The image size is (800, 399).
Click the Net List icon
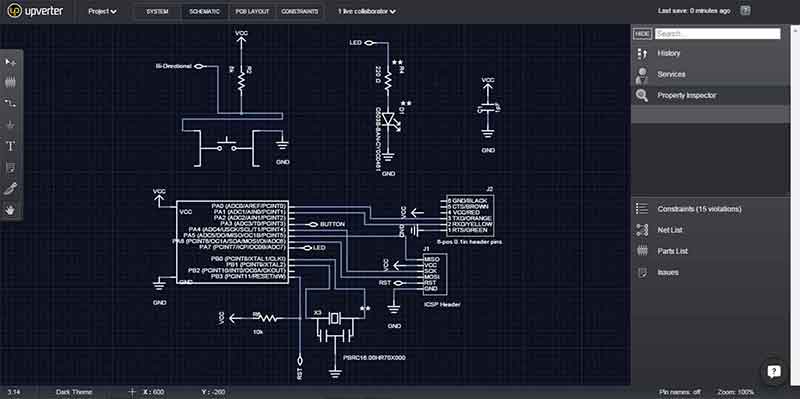click(642, 230)
